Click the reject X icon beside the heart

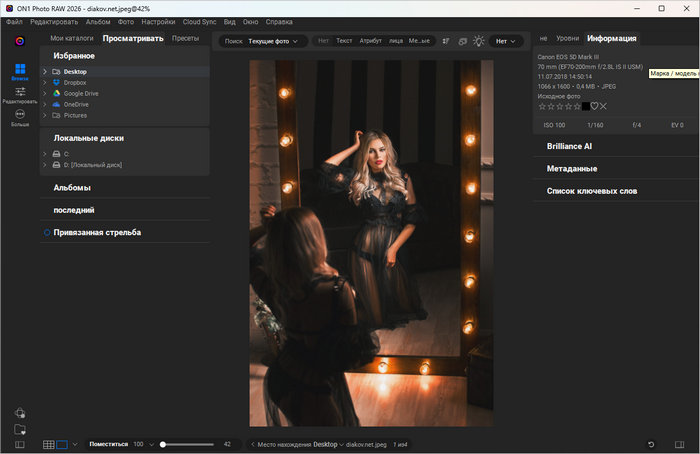pyautogui.click(x=603, y=106)
